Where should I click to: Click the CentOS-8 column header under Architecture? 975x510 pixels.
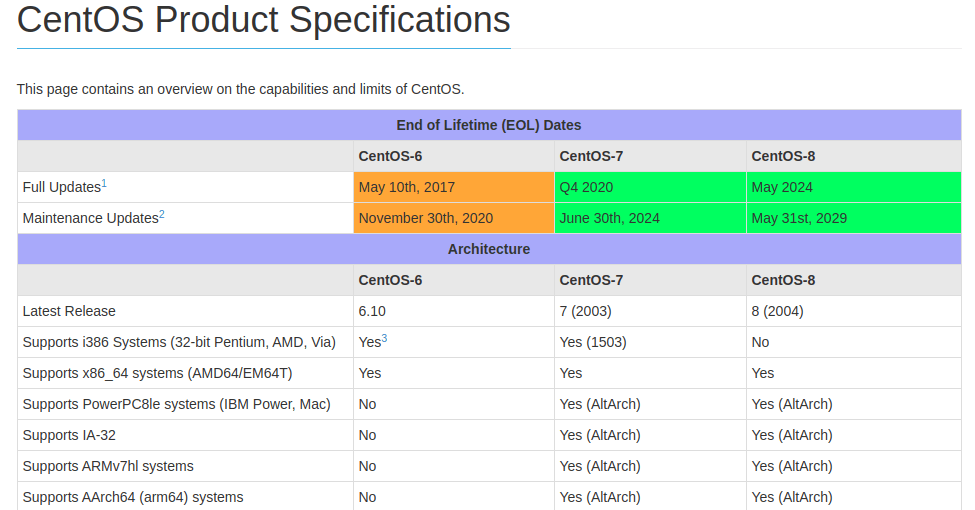(x=854, y=280)
